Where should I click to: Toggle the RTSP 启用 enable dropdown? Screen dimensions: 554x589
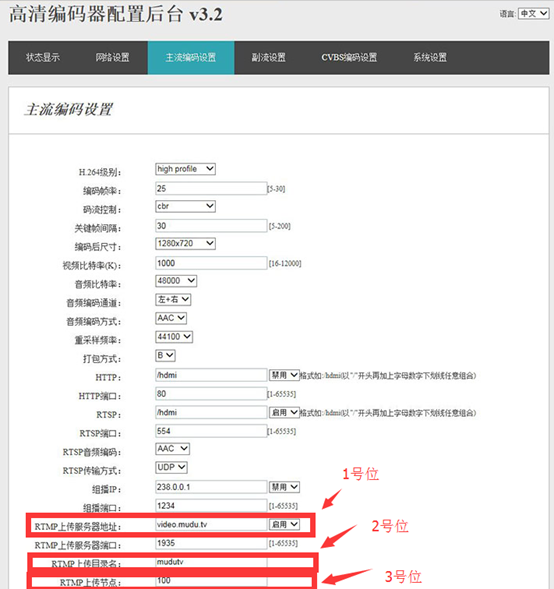(284, 412)
